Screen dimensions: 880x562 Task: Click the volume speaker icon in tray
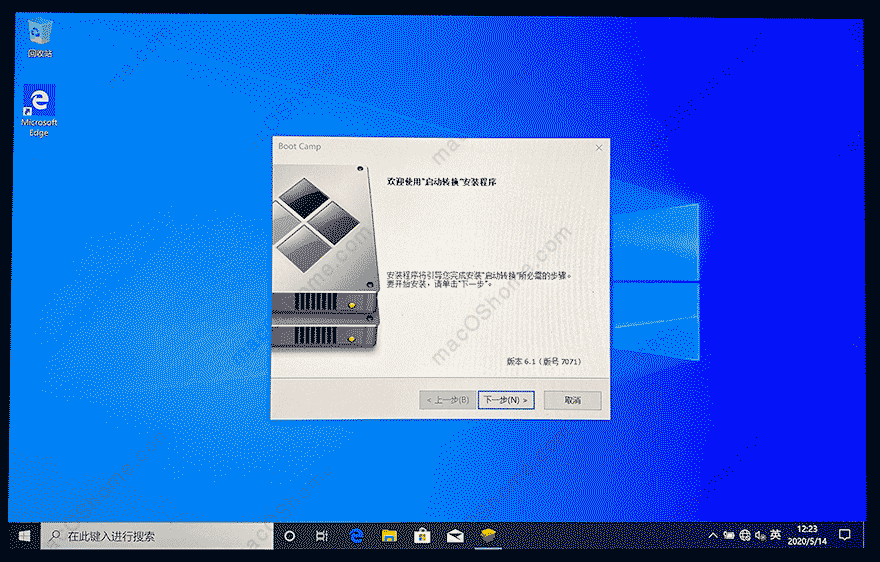pyautogui.click(x=760, y=536)
